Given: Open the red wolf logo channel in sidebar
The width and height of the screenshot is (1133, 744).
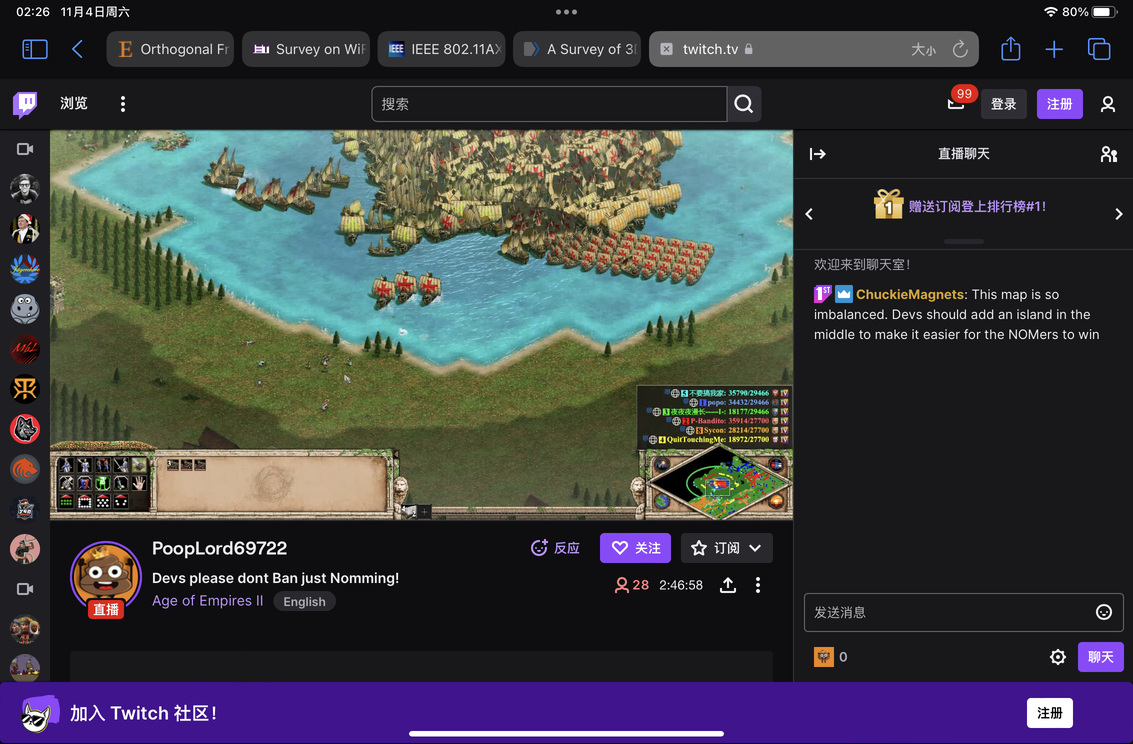Looking at the screenshot, I should pos(25,429).
